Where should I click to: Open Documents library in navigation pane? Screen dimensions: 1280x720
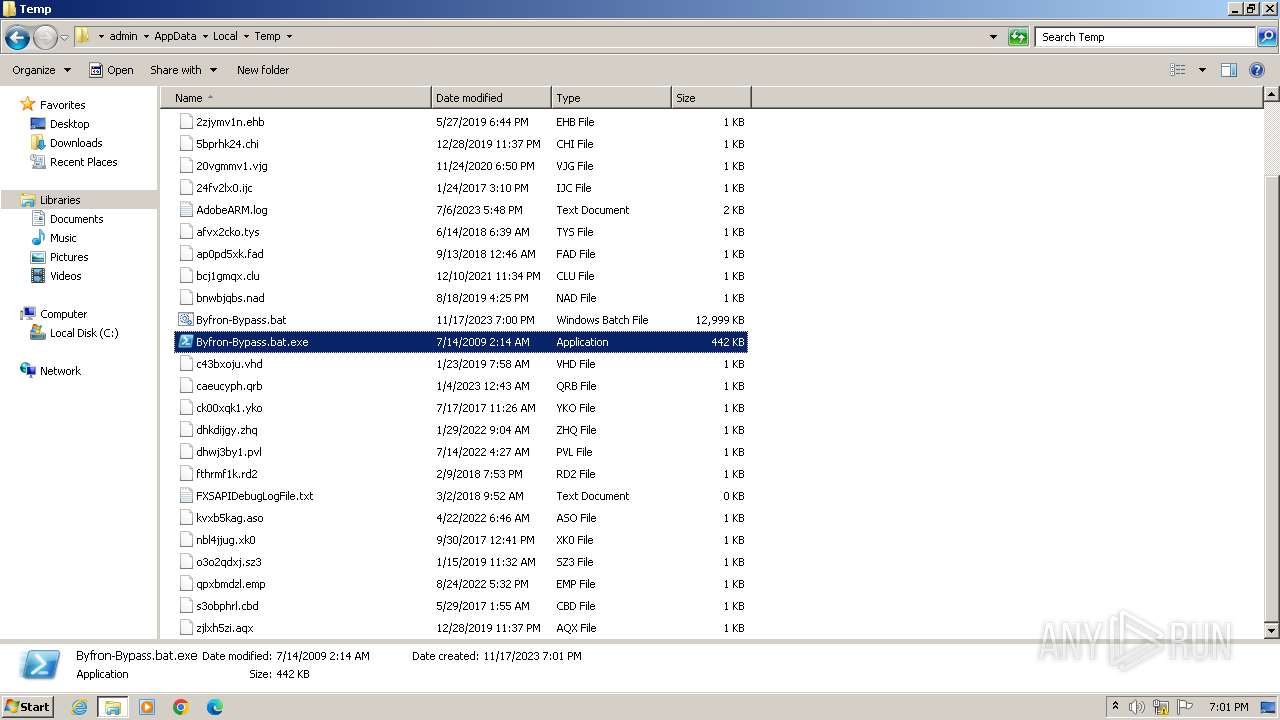click(x=76, y=219)
